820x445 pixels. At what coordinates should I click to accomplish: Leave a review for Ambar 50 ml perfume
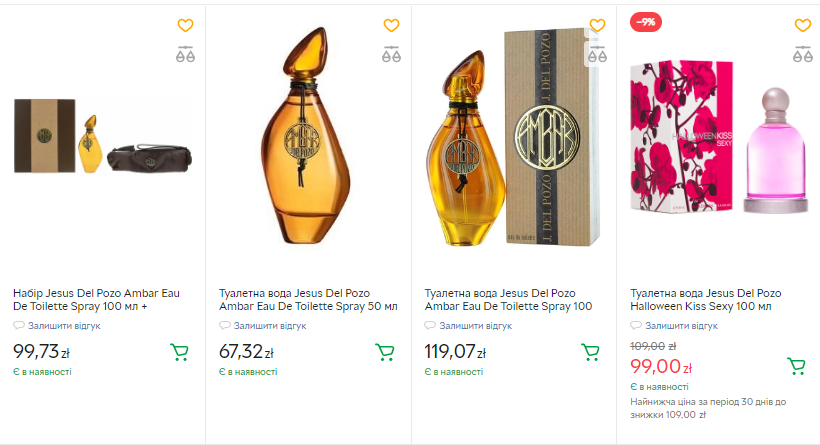point(270,326)
